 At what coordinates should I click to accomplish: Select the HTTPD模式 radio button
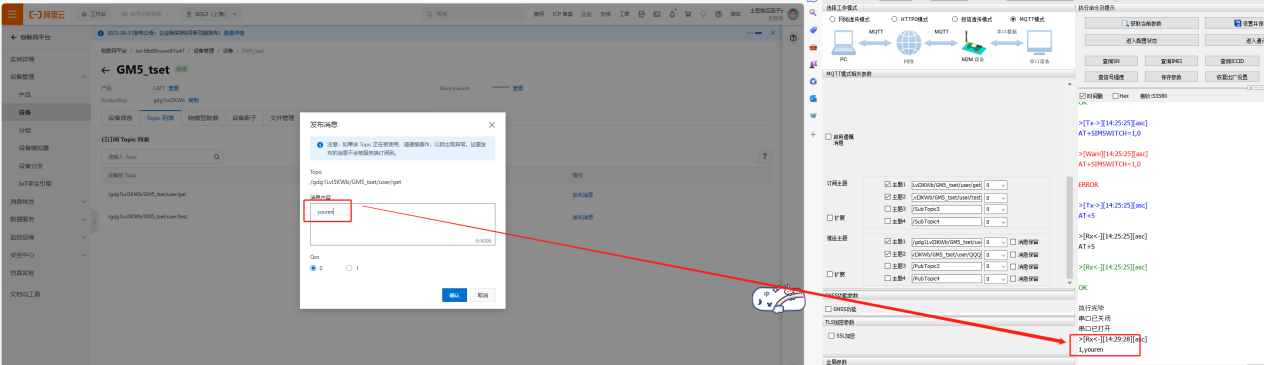(x=893, y=18)
